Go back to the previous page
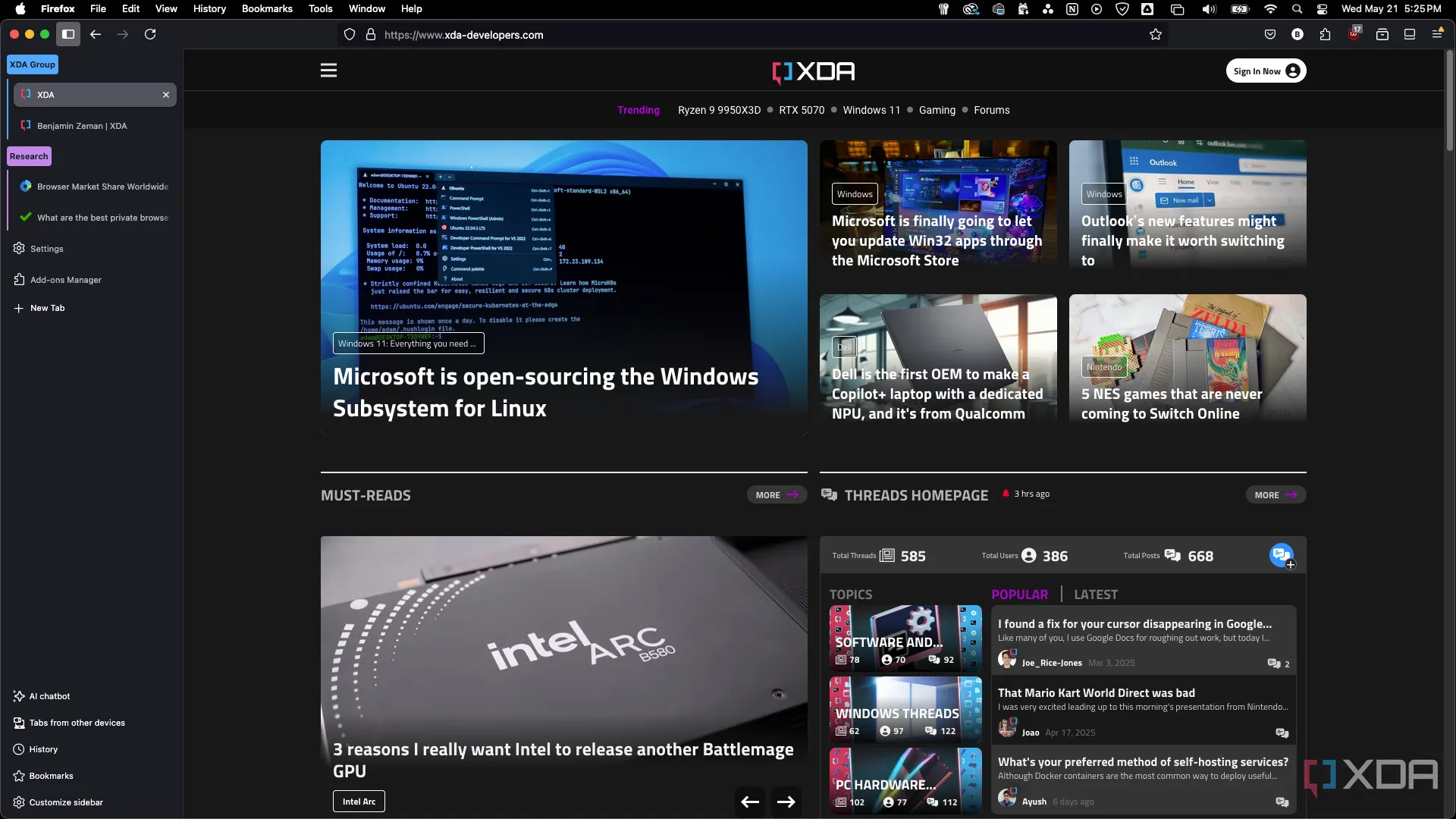This screenshot has width=1456, height=819. click(96, 34)
